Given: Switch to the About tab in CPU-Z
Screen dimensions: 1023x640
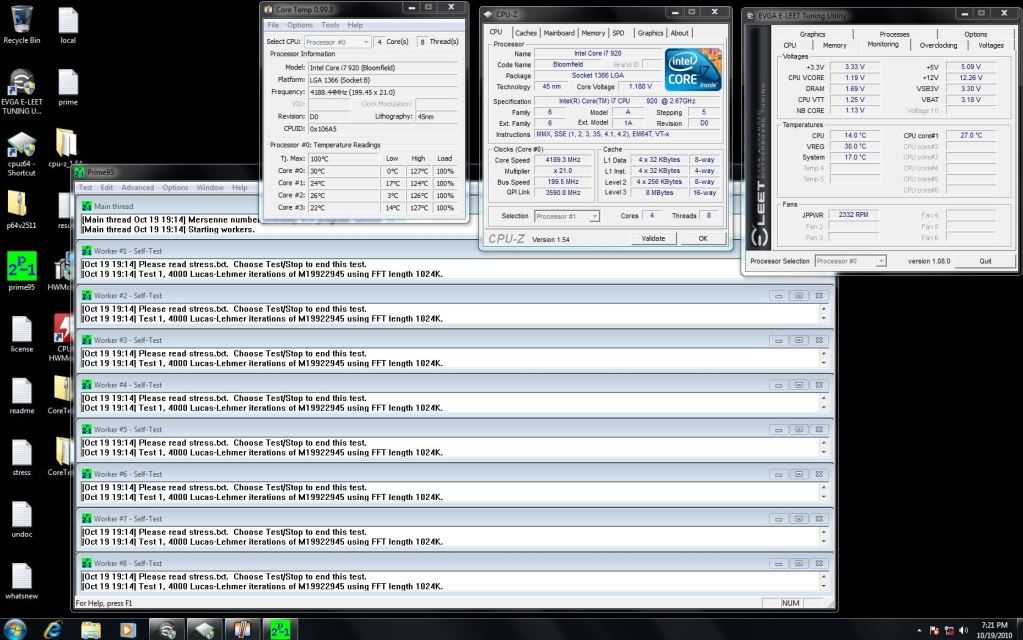Looking at the screenshot, I should tap(680, 33).
